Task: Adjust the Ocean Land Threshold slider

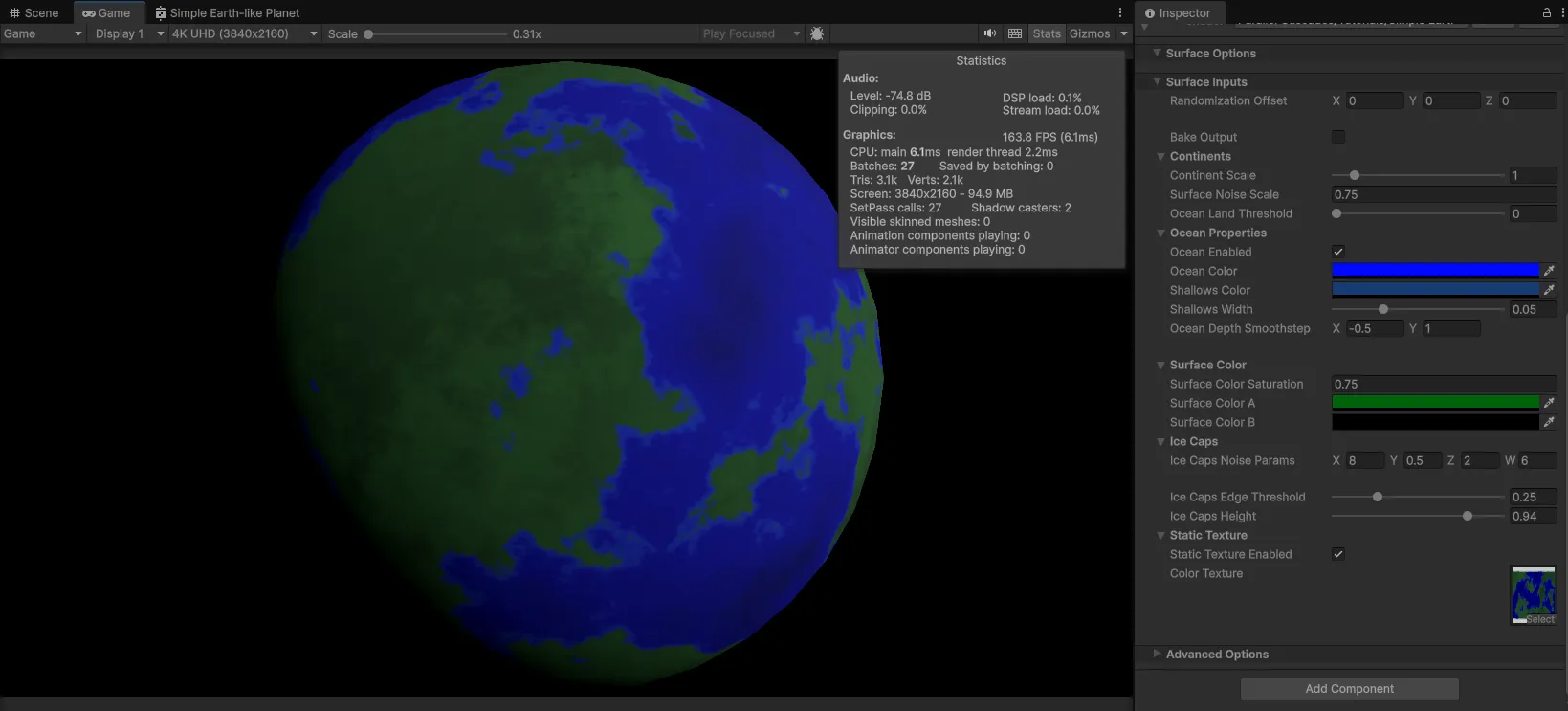Action: pos(1418,213)
